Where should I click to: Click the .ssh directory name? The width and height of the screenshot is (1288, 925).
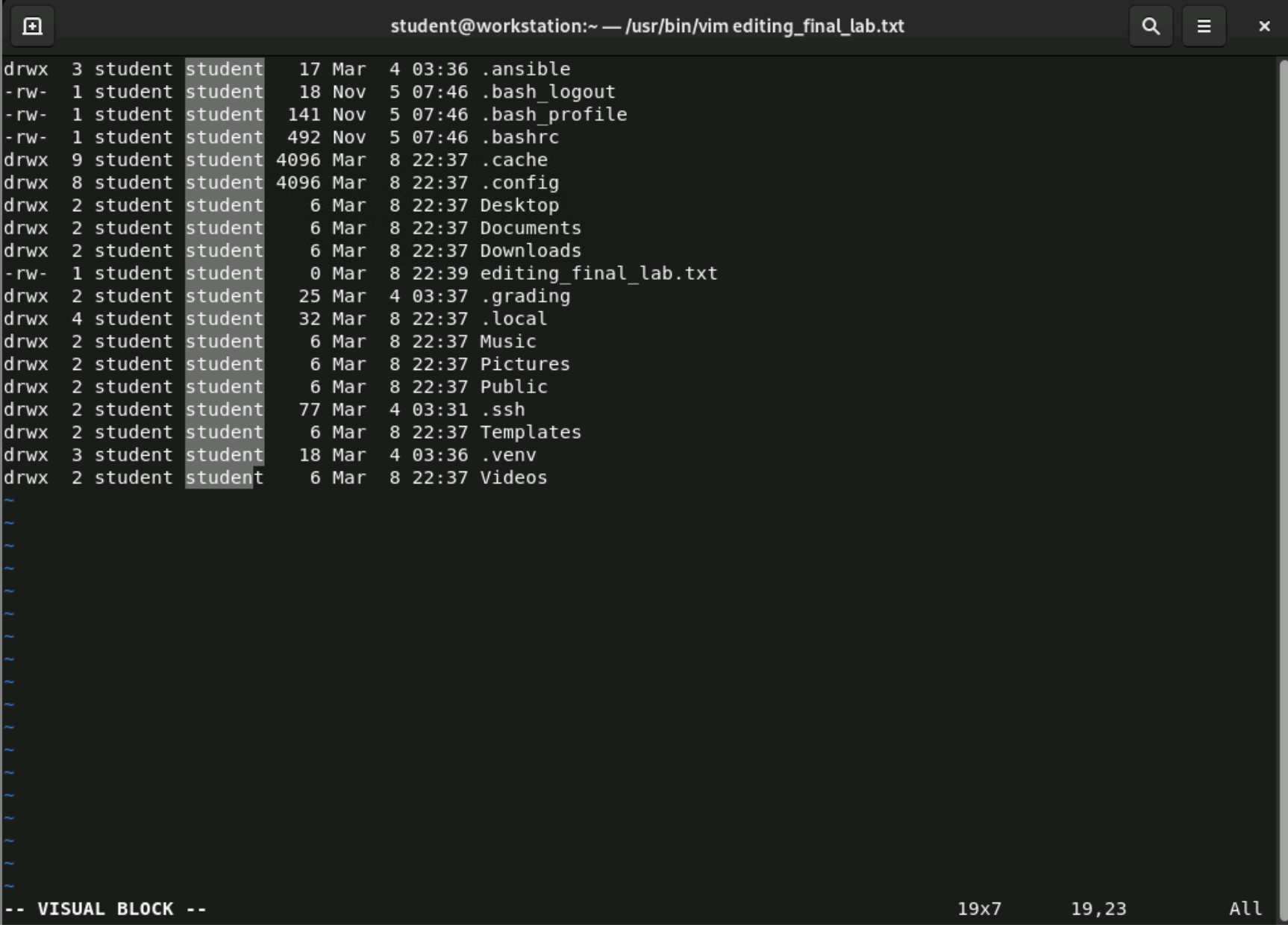coord(503,410)
